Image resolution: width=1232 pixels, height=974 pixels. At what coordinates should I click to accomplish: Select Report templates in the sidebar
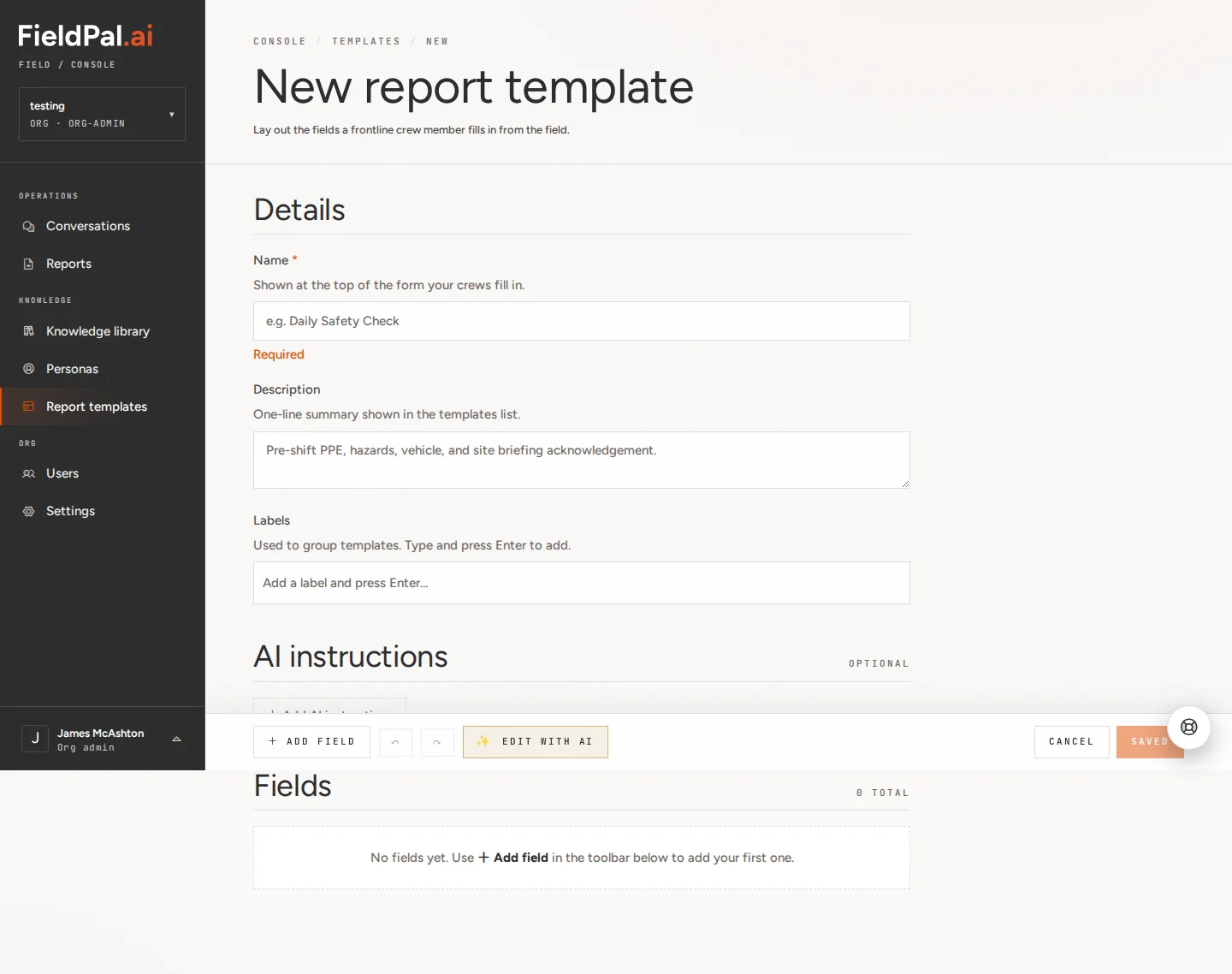[103, 407]
